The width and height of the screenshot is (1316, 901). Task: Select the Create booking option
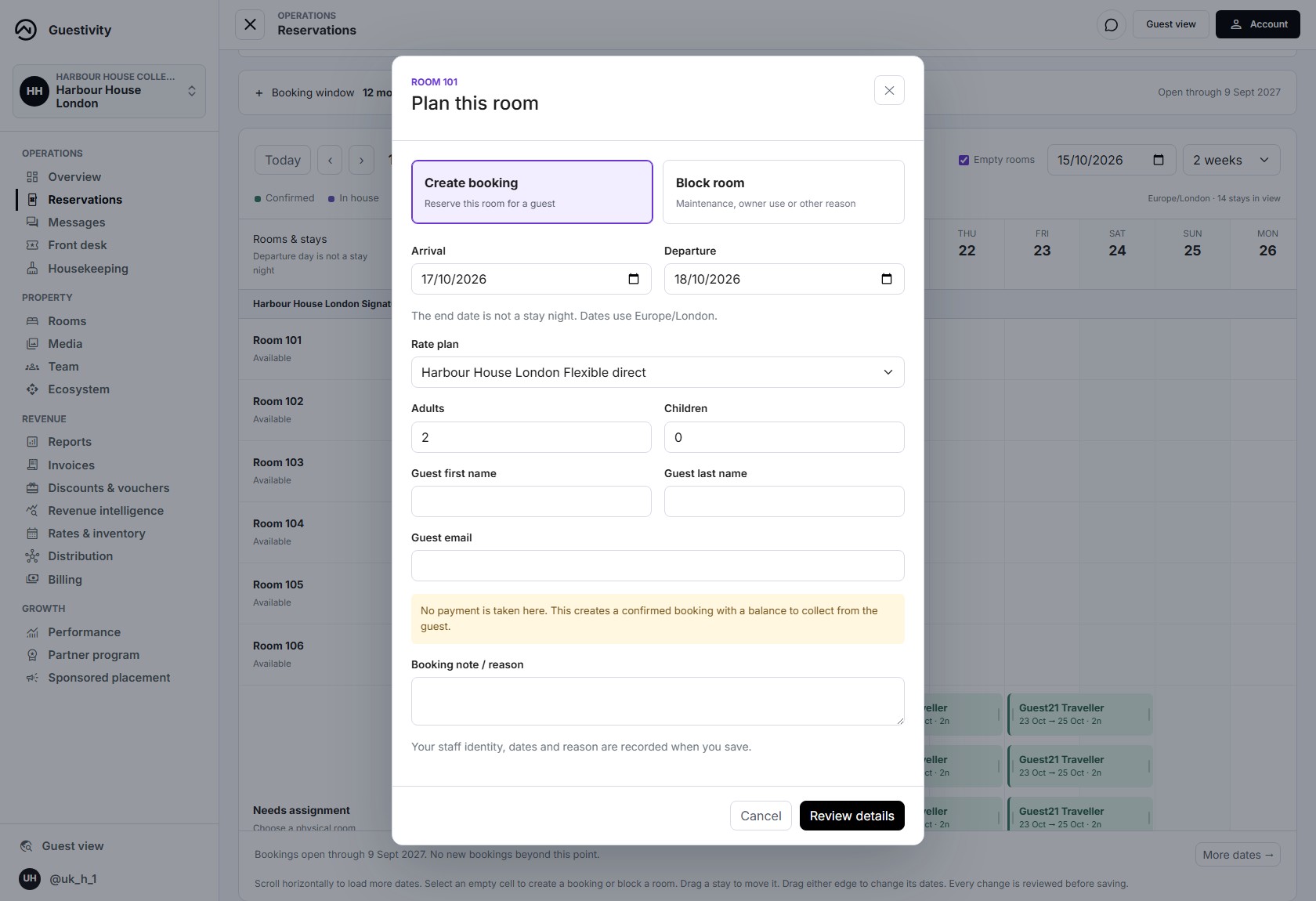click(532, 192)
